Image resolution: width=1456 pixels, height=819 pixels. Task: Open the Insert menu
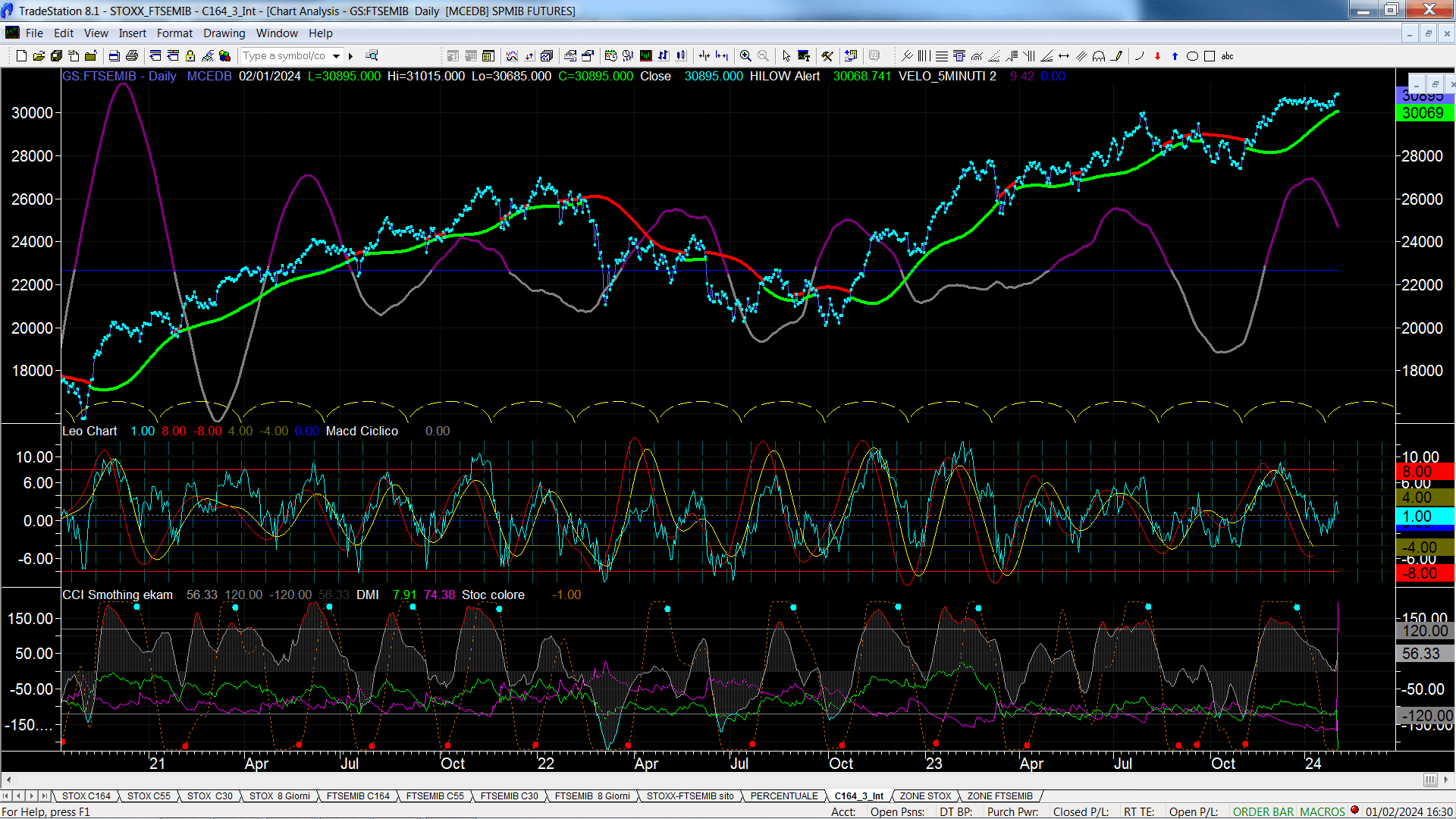point(133,33)
